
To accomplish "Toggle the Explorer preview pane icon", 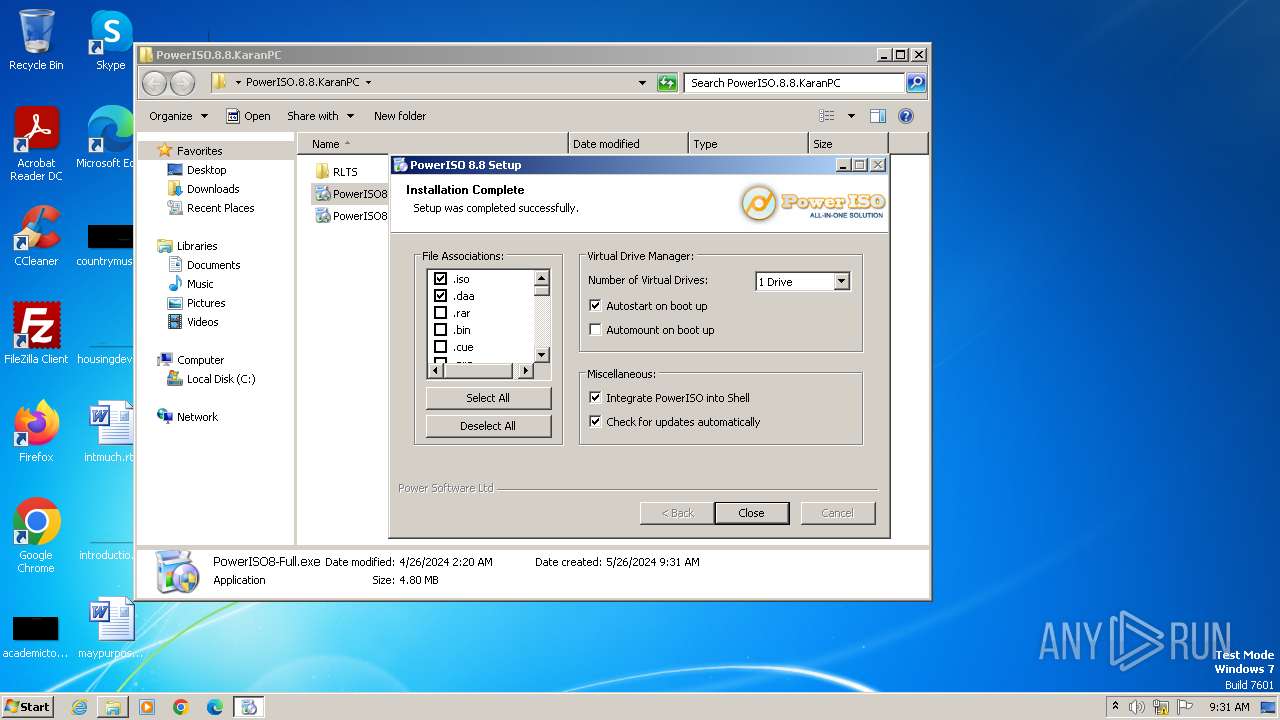I will tap(877, 116).
